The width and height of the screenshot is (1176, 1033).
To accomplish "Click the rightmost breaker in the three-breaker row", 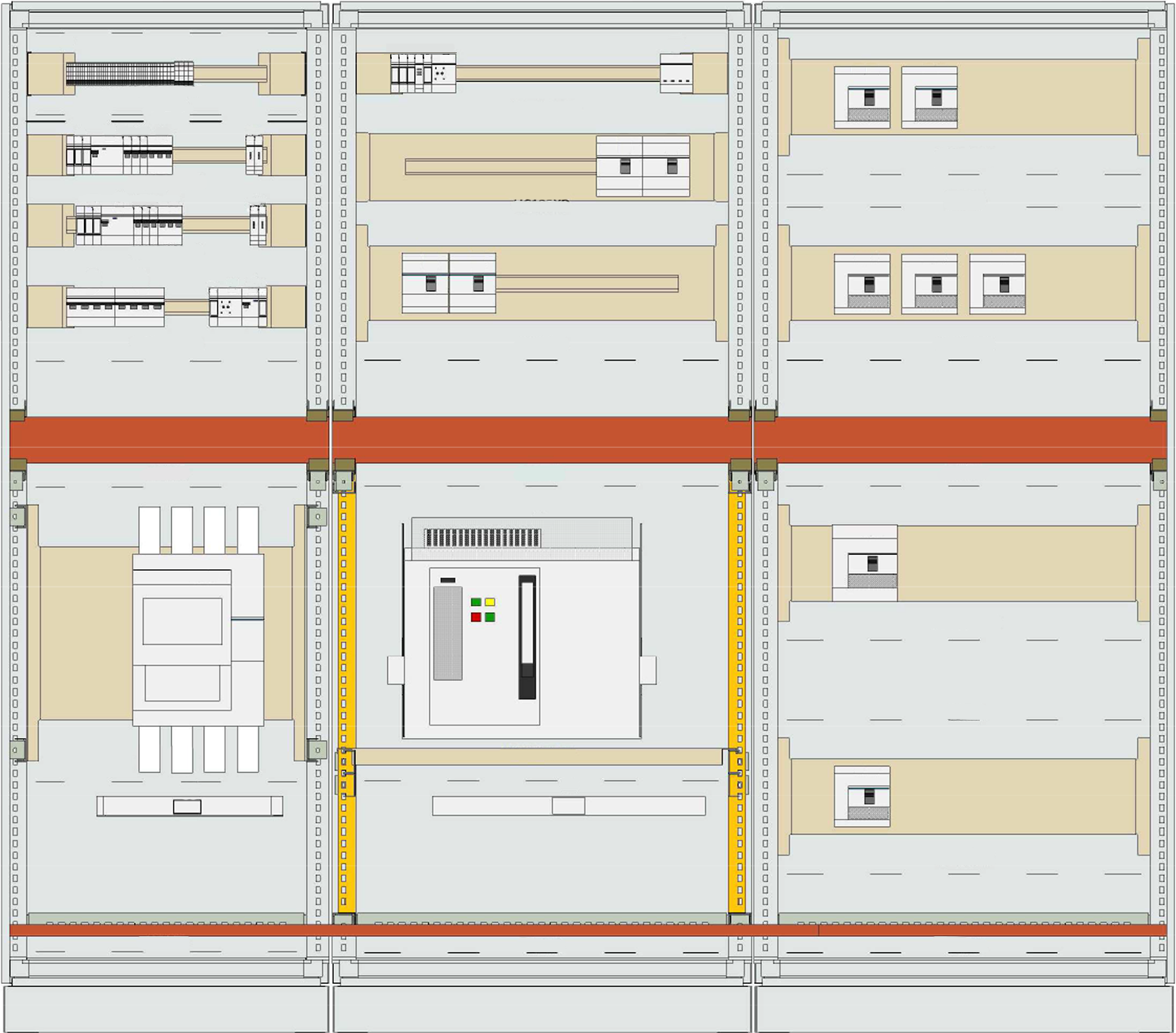I will pyautogui.click(x=997, y=284).
